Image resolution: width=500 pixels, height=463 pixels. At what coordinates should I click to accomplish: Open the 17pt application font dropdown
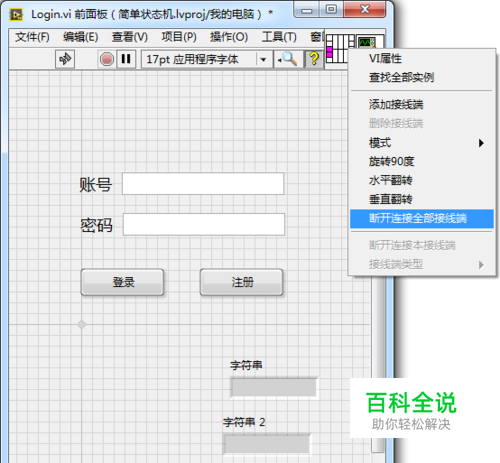click(207, 59)
